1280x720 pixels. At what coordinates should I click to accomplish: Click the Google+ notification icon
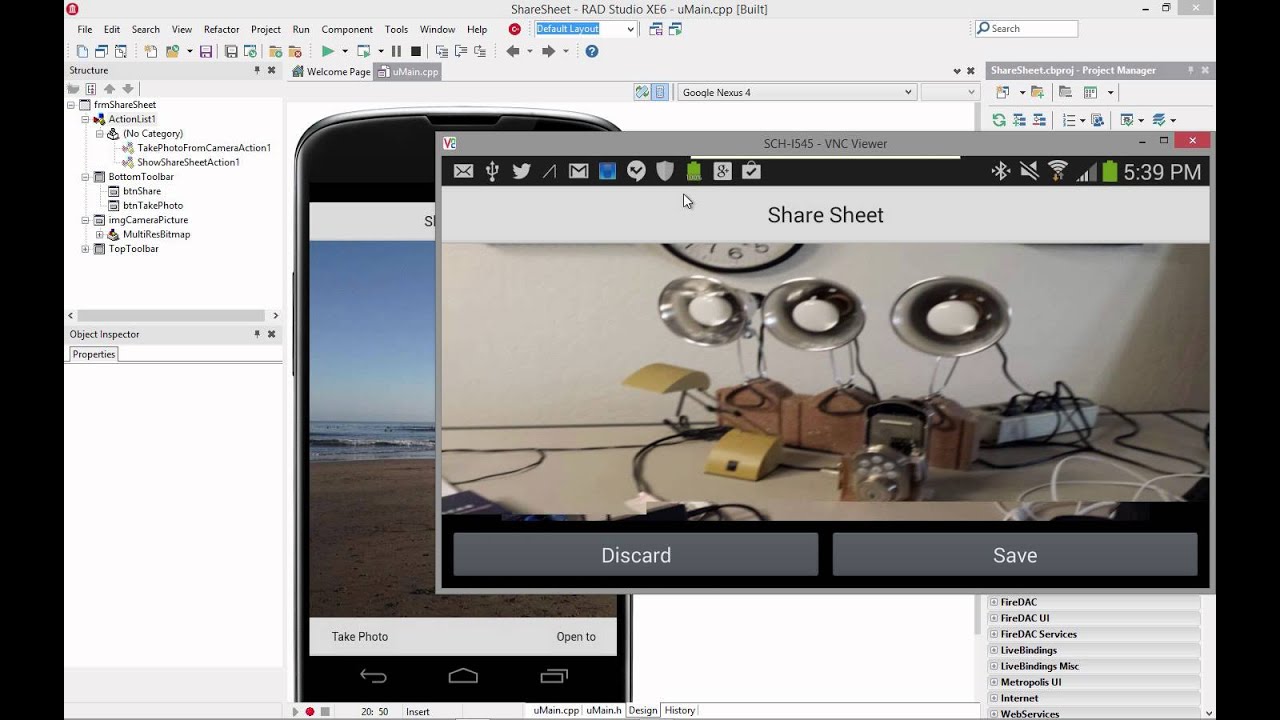[x=722, y=171]
